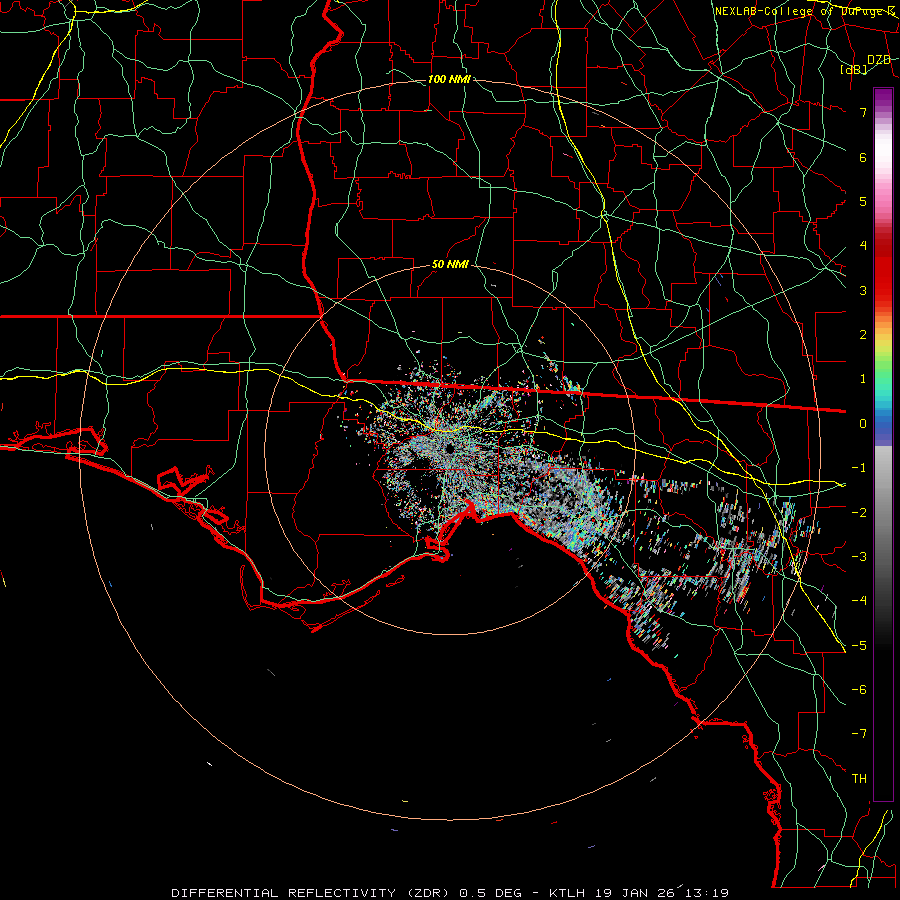Viewport: 900px width, 900px height.
Task: Click the 5 dB tick label on scale
Action: click(x=863, y=201)
